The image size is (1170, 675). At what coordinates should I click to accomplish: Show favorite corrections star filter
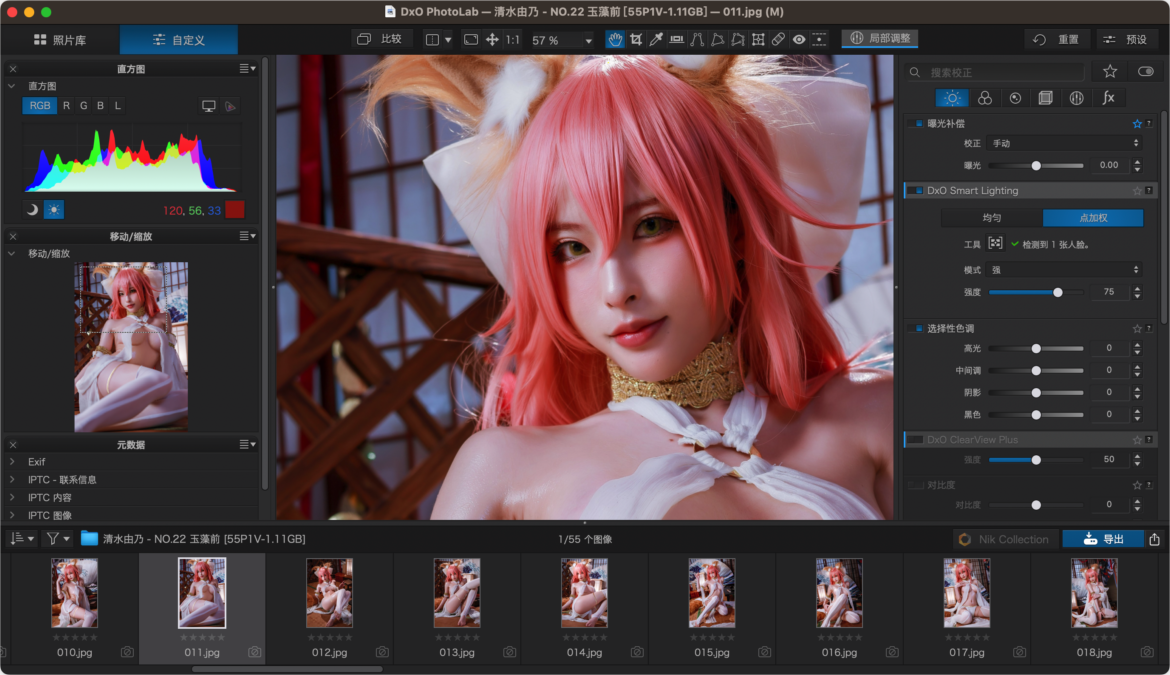point(1110,72)
